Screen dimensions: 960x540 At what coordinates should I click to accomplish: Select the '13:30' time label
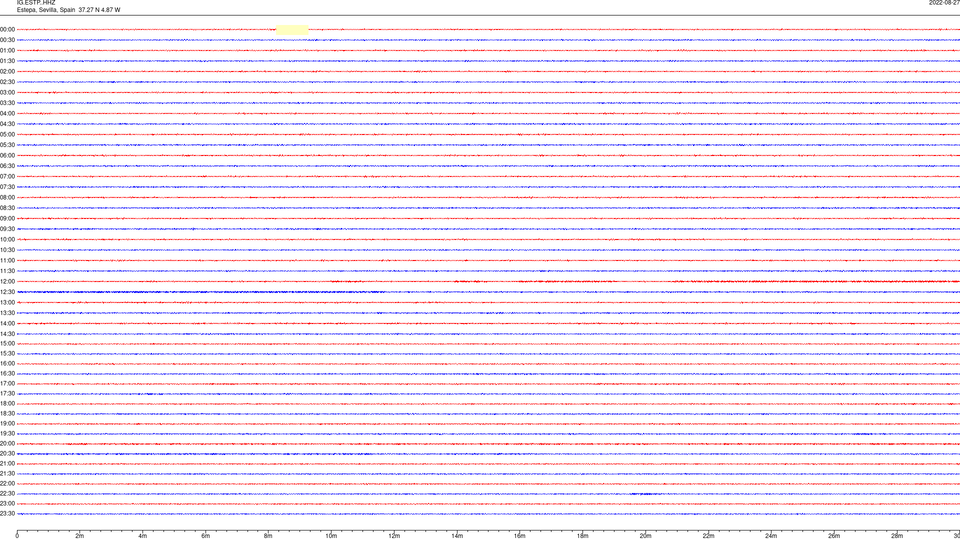click(x=7, y=313)
